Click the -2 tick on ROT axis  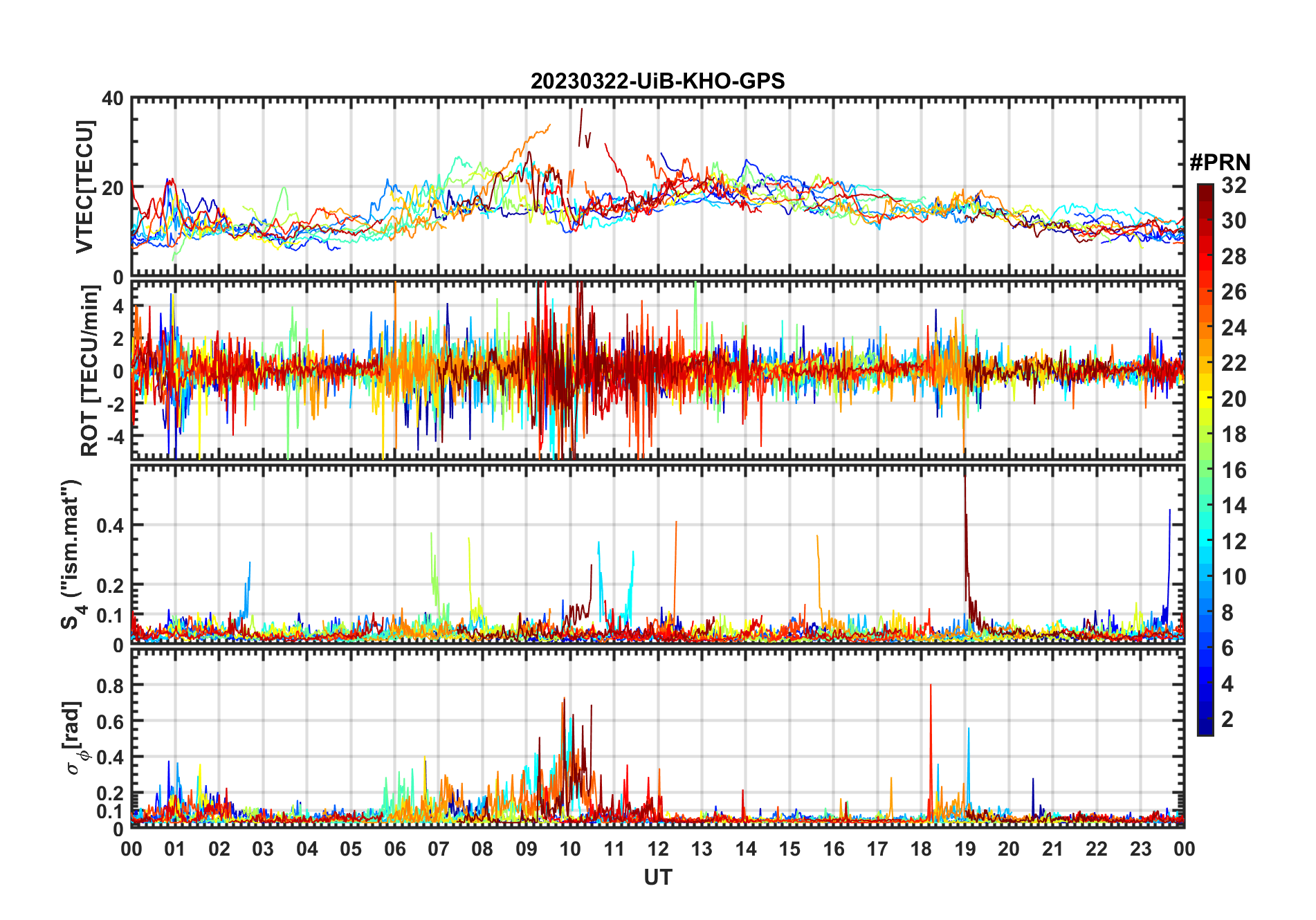pyautogui.click(x=115, y=403)
